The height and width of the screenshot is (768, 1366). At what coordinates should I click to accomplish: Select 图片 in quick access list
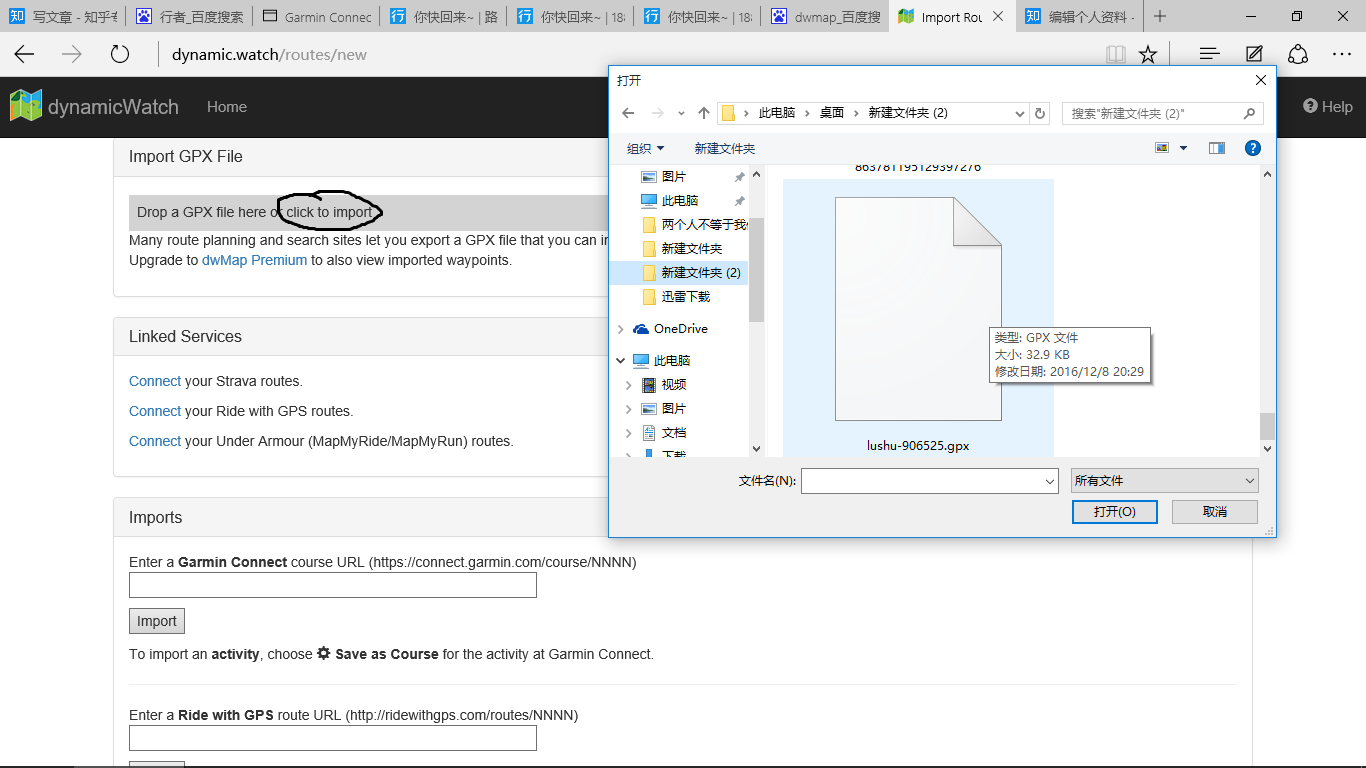coord(674,177)
